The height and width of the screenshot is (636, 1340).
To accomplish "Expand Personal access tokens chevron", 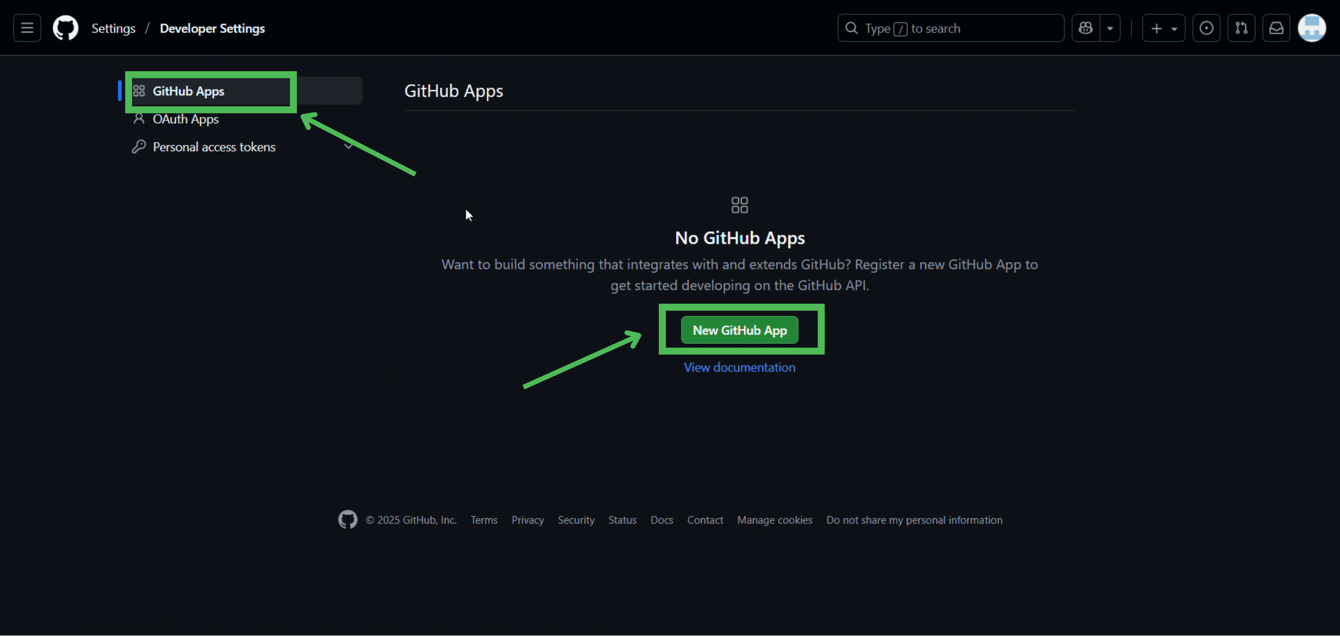I will pyautogui.click(x=348, y=147).
